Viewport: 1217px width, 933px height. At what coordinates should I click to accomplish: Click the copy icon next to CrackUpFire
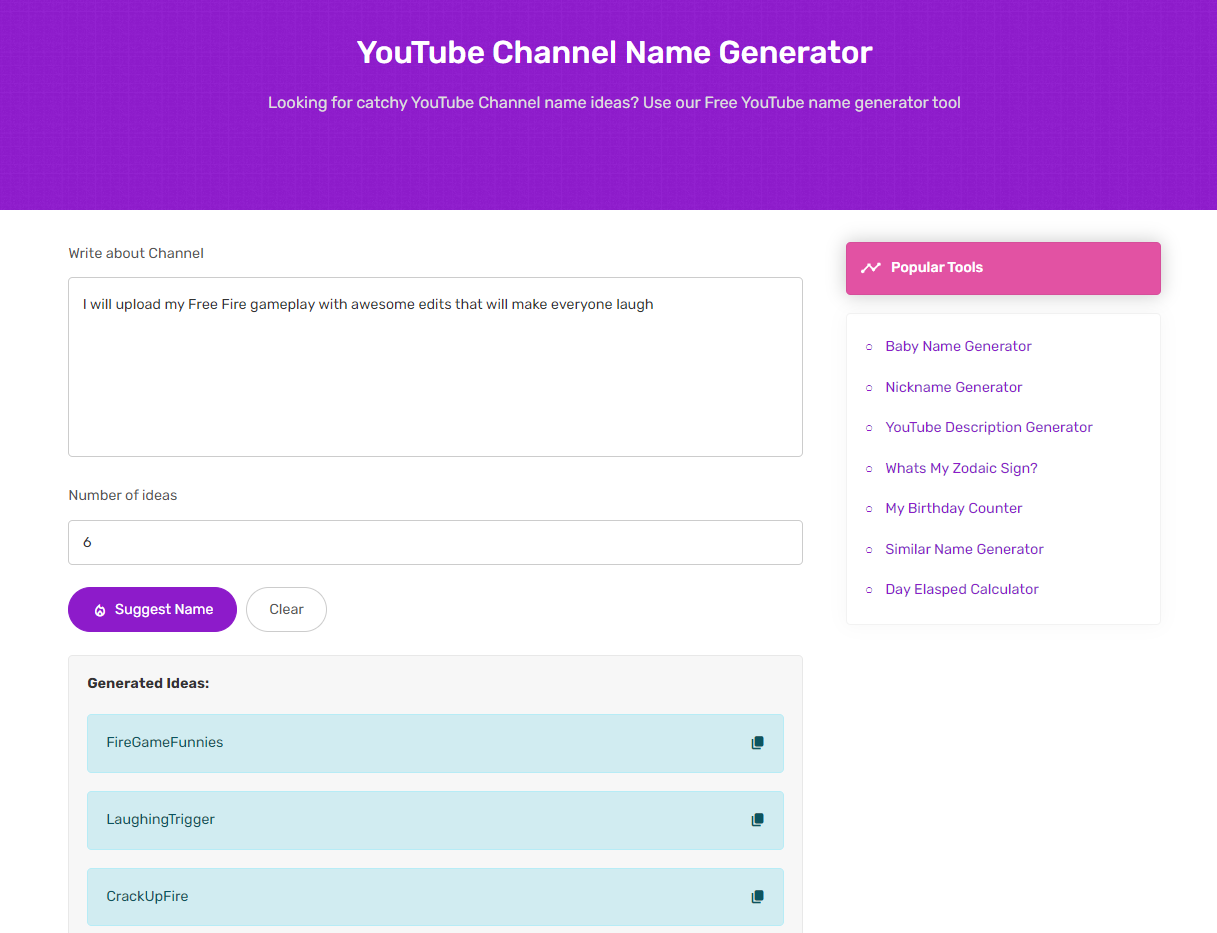pyautogui.click(x=757, y=896)
